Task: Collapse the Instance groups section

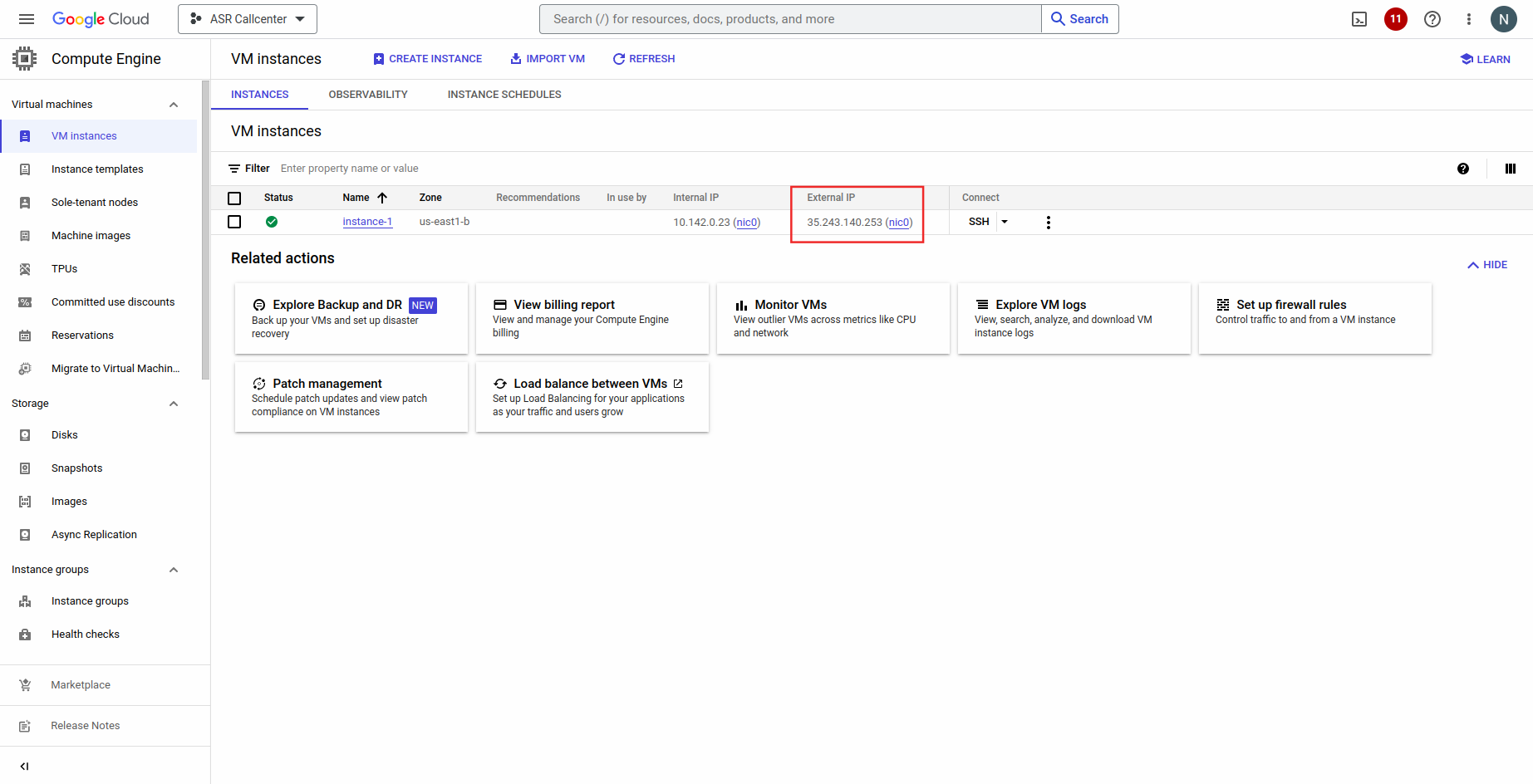Action: click(x=174, y=570)
